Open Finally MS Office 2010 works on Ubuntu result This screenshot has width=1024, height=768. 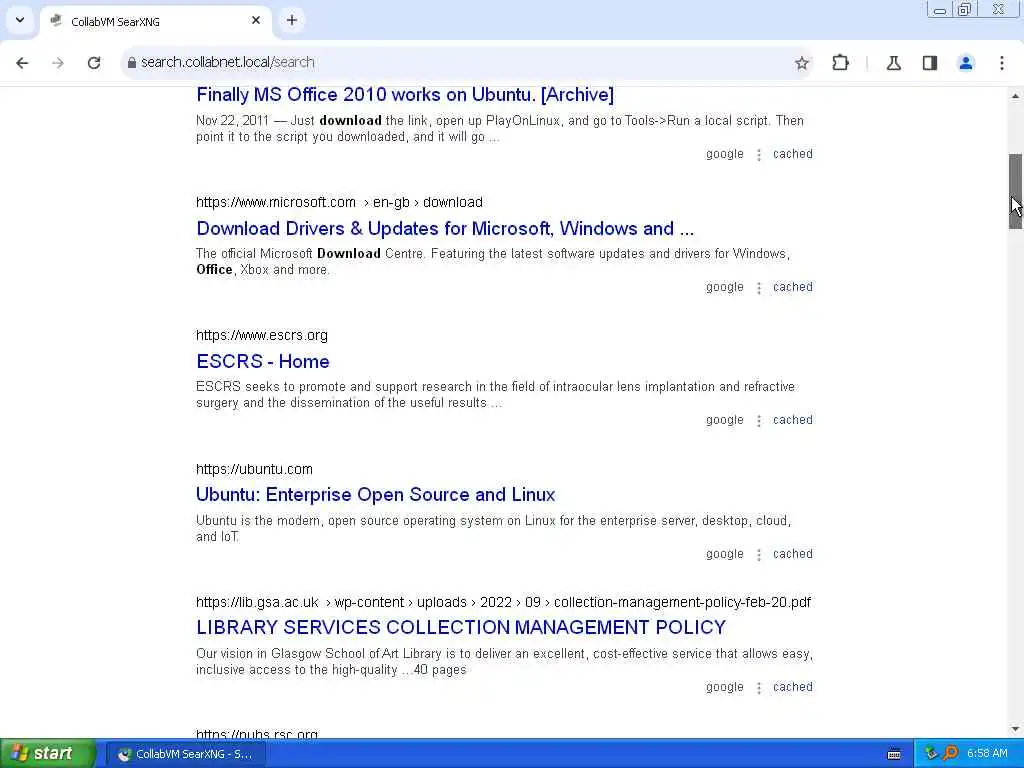pos(405,95)
